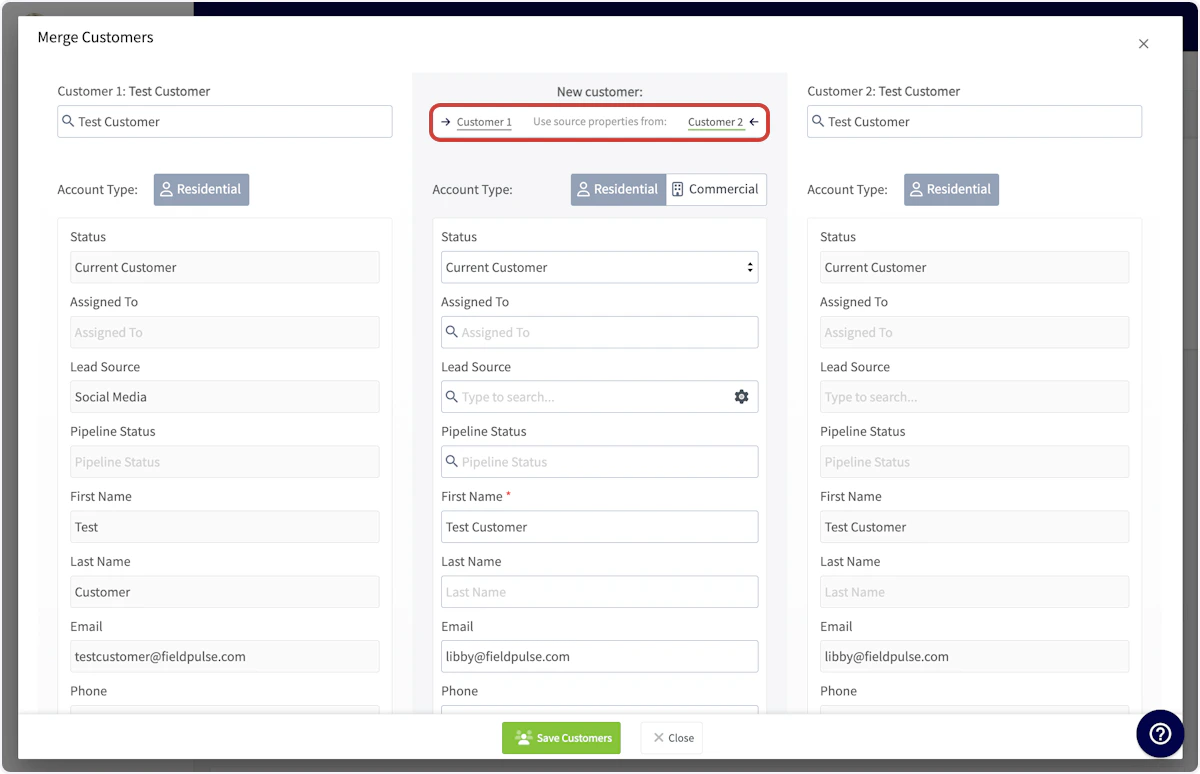This screenshot has width=1200, height=774.
Task: Click Customer 2 Pipeline Status field
Action: click(975, 462)
